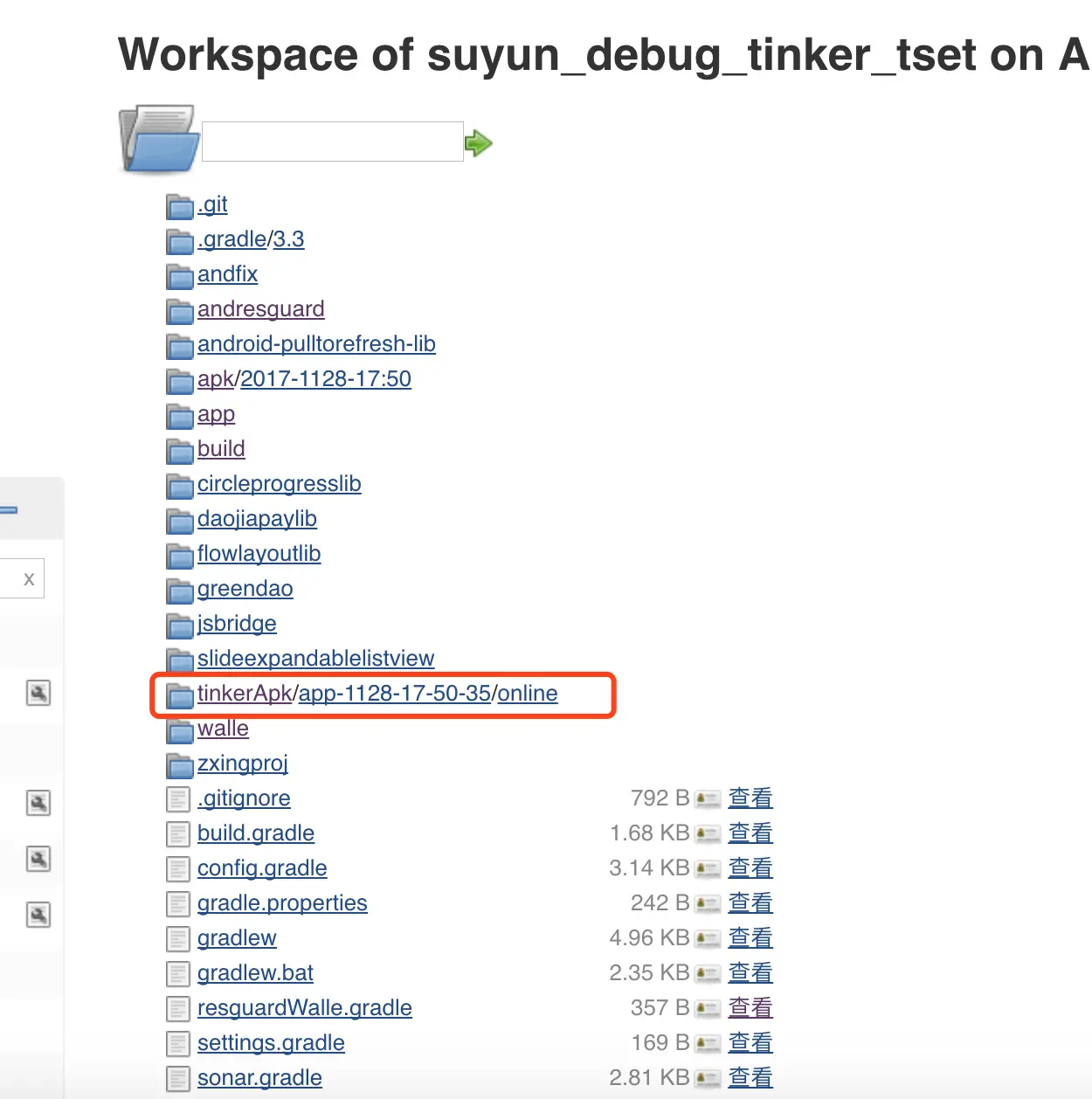The height and width of the screenshot is (1099, 1092).
Task: Click fingerprint icon beside settings.gradle size
Action: click(x=708, y=1044)
